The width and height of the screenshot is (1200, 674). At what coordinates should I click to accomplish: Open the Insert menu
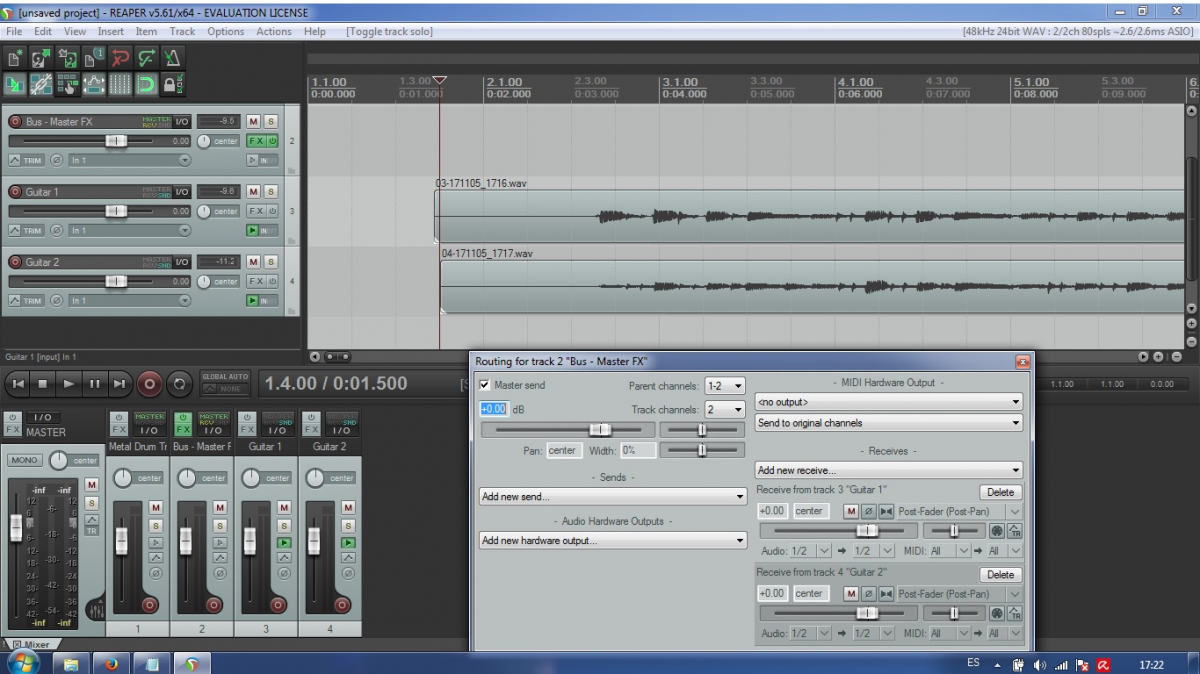point(111,31)
